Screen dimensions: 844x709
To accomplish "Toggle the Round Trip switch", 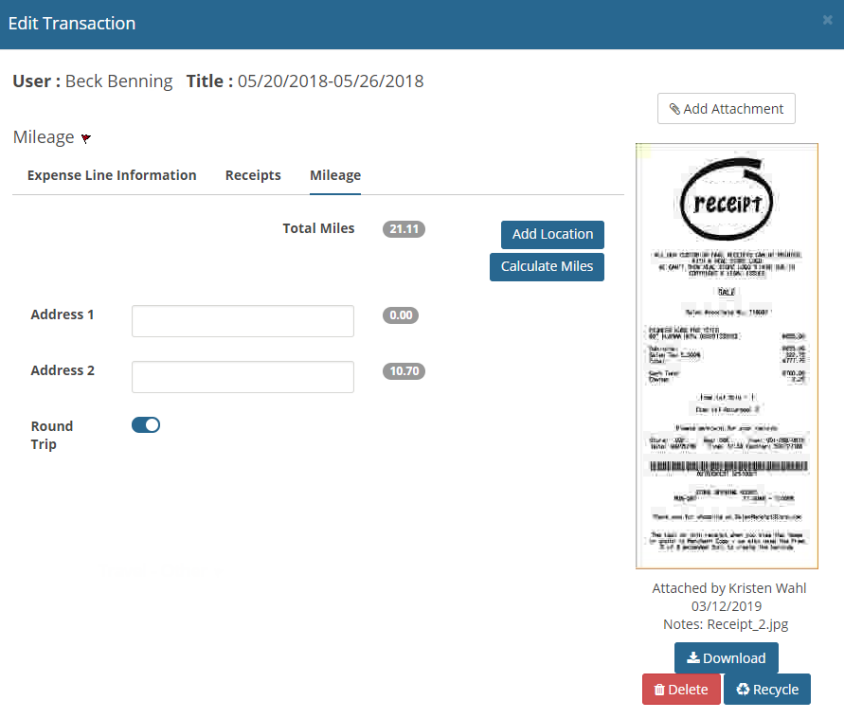I will [146, 425].
